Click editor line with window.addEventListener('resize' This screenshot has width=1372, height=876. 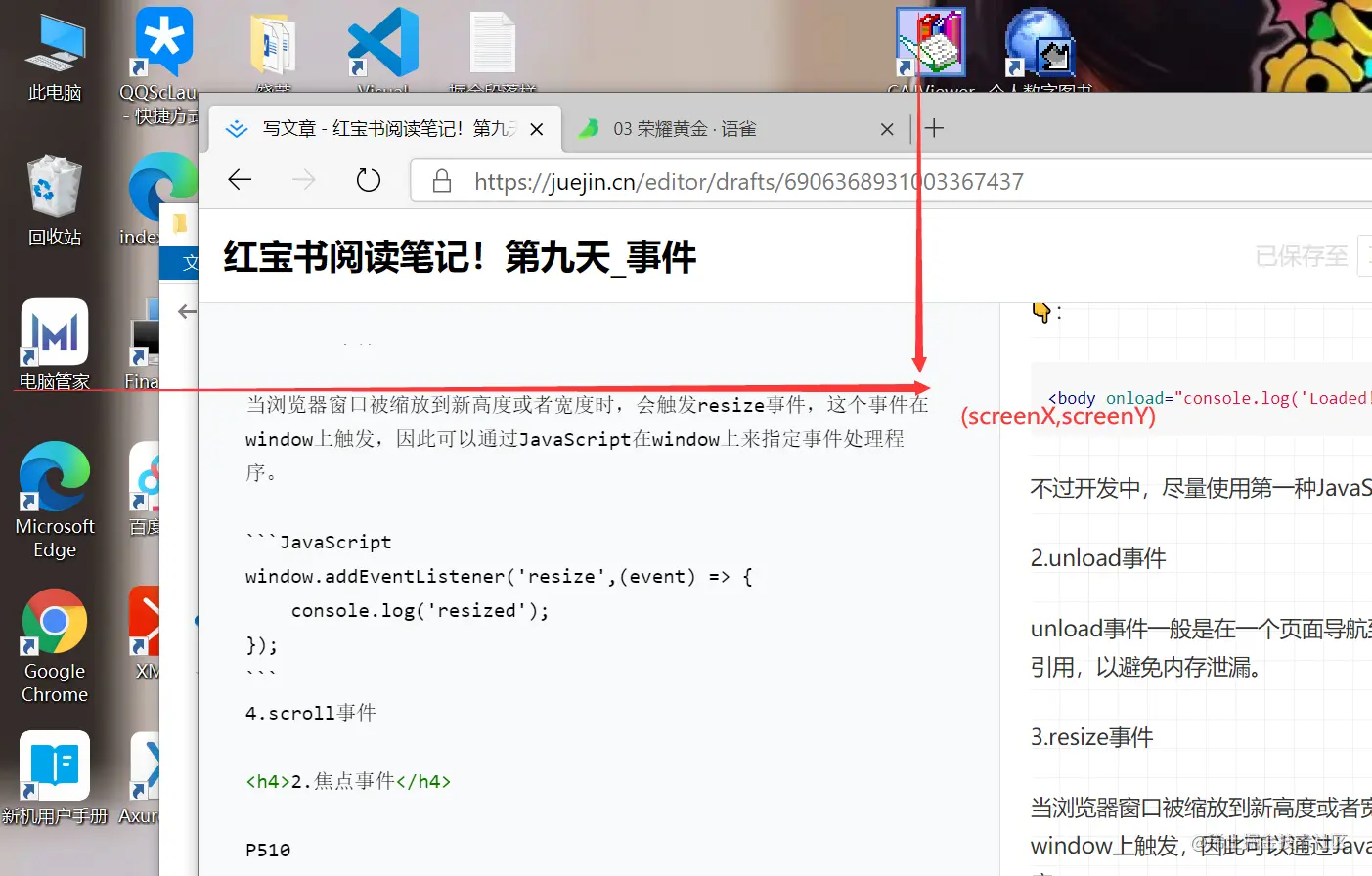click(x=499, y=576)
